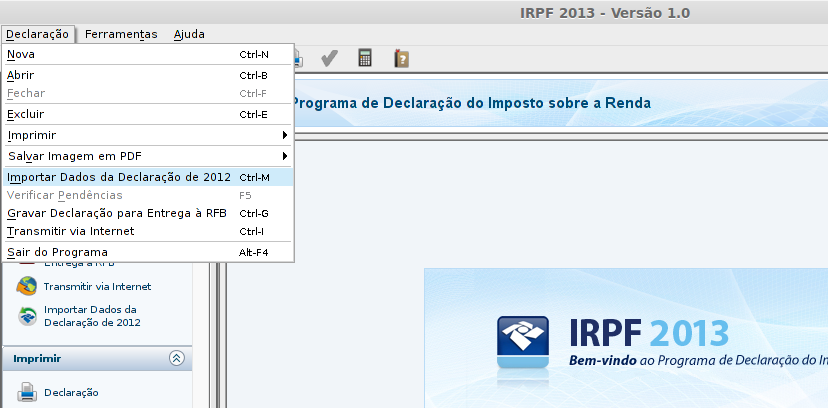Click the checkmark verify toolbar icon

coord(329,58)
